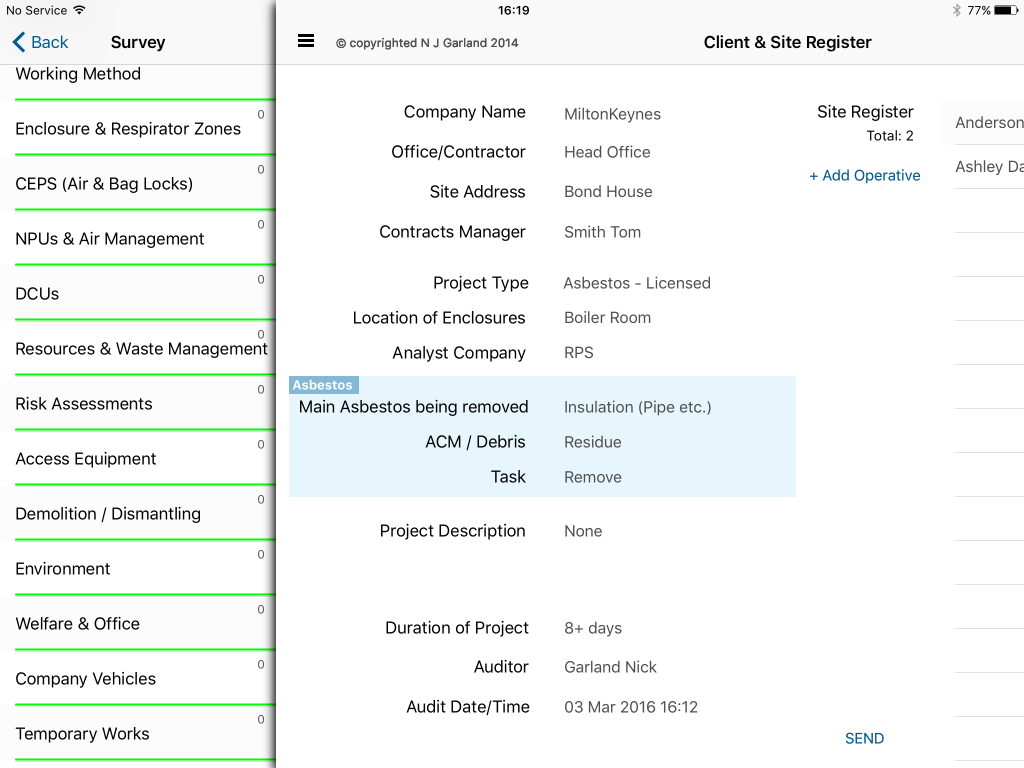The height and width of the screenshot is (768, 1024).
Task: Change ACM / Debris value Residue
Action: [x=592, y=442]
